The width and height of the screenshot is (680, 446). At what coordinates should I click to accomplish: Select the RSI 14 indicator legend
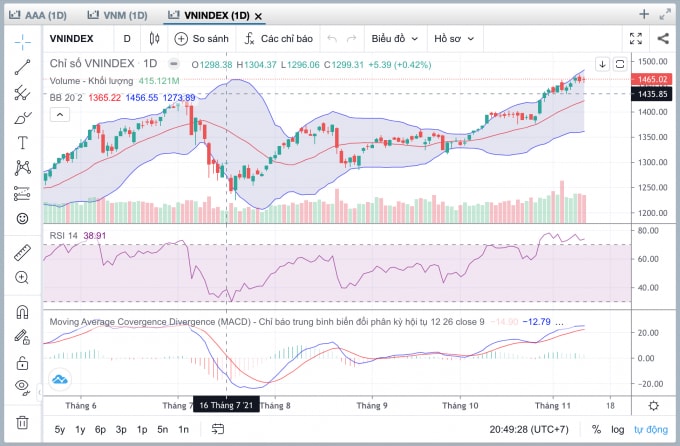[x=63, y=236]
